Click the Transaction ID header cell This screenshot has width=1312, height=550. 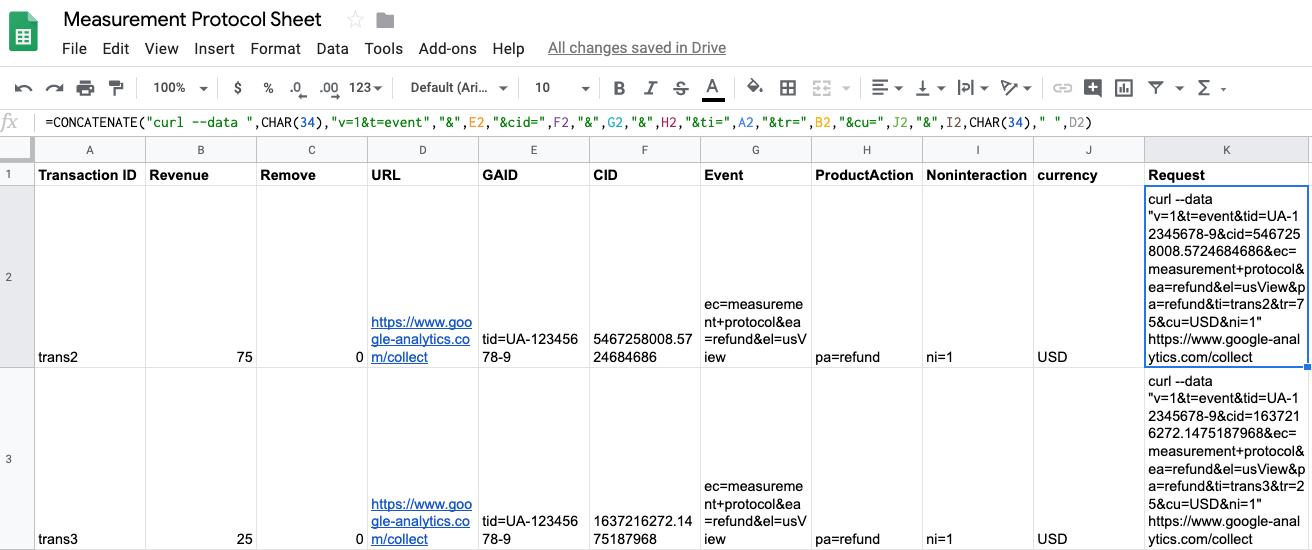90,174
